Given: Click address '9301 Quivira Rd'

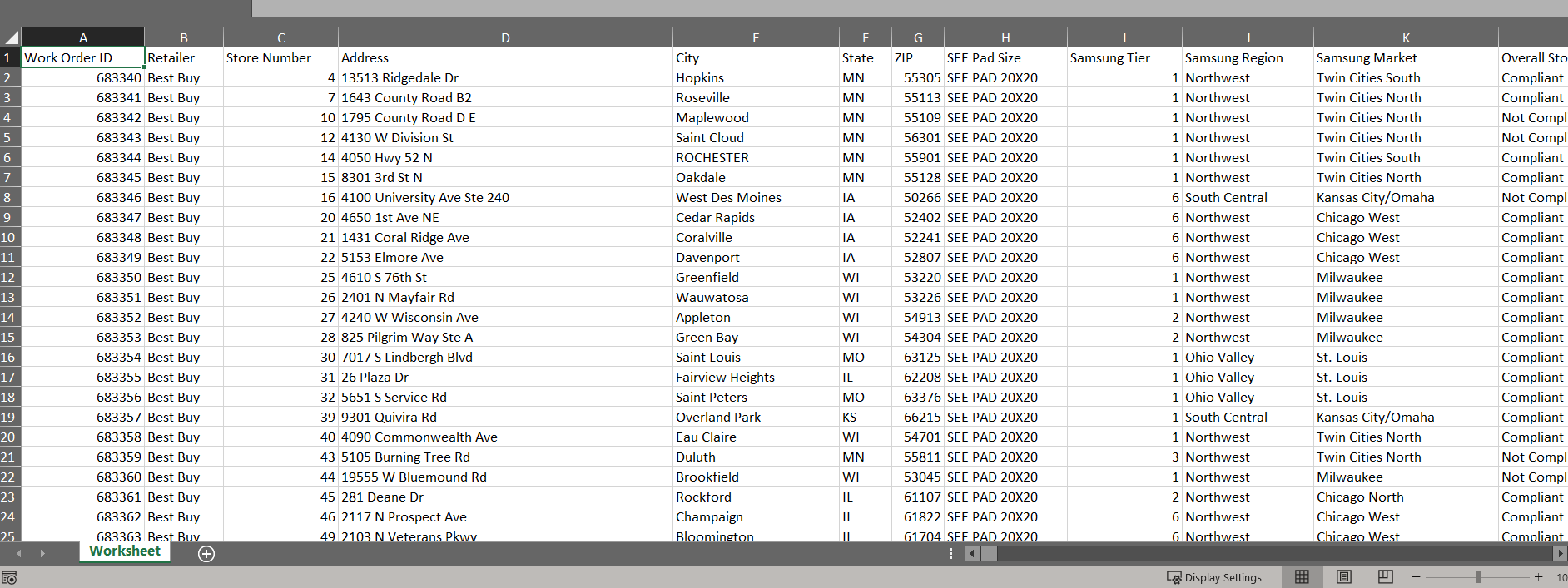Looking at the screenshot, I should (505, 417).
